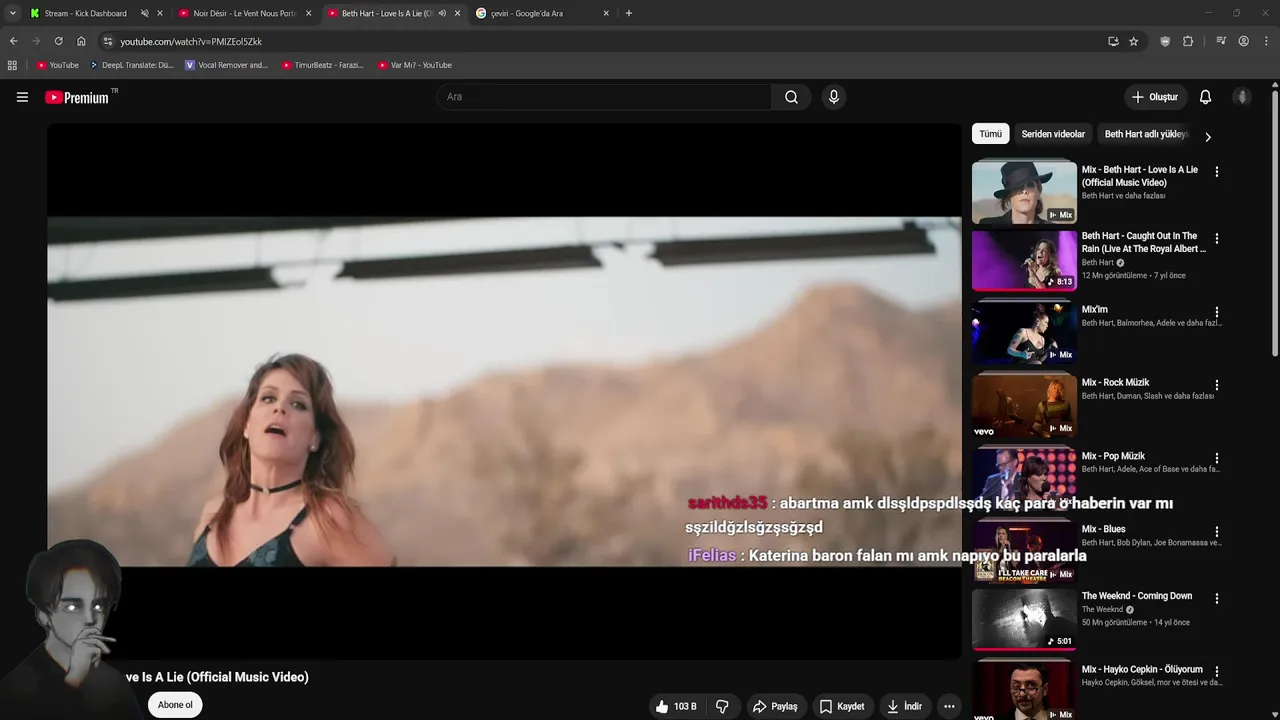Reload the current page
Image resolution: width=1280 pixels, height=720 pixels.
pyautogui.click(x=58, y=41)
